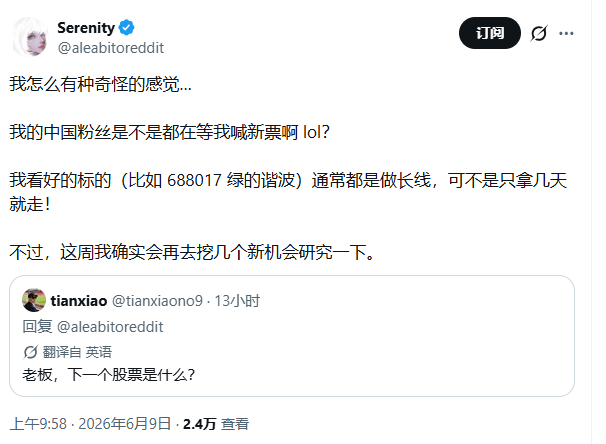The height and width of the screenshot is (444, 606).
Task: Open tianxiao's small profile avatar
Action: pos(34,300)
